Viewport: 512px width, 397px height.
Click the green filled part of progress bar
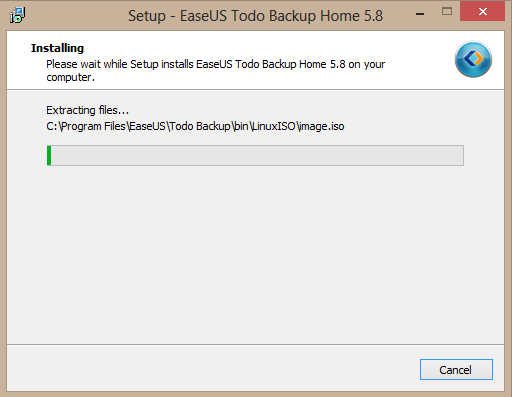49,155
